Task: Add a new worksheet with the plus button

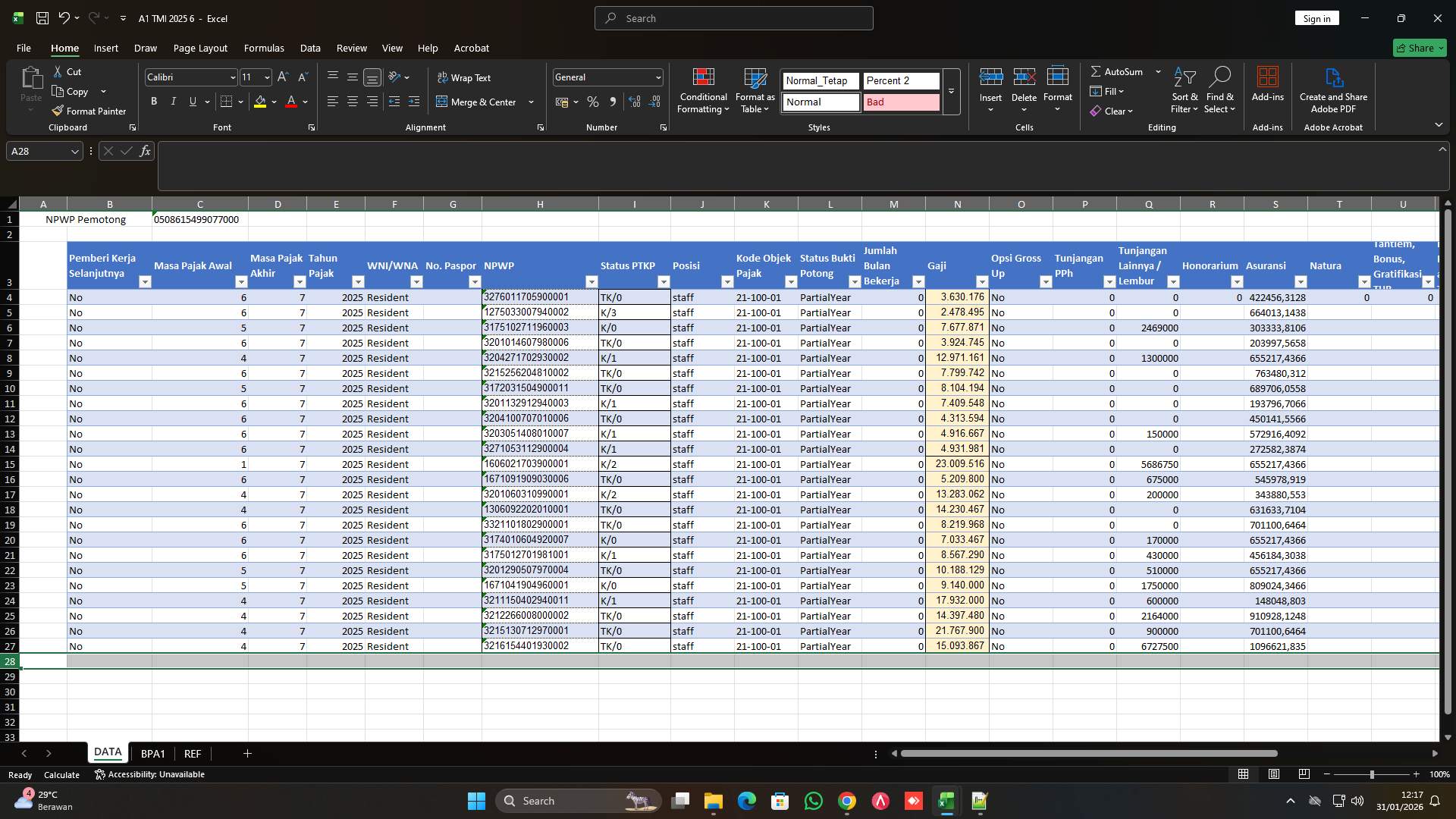Action: [x=246, y=753]
